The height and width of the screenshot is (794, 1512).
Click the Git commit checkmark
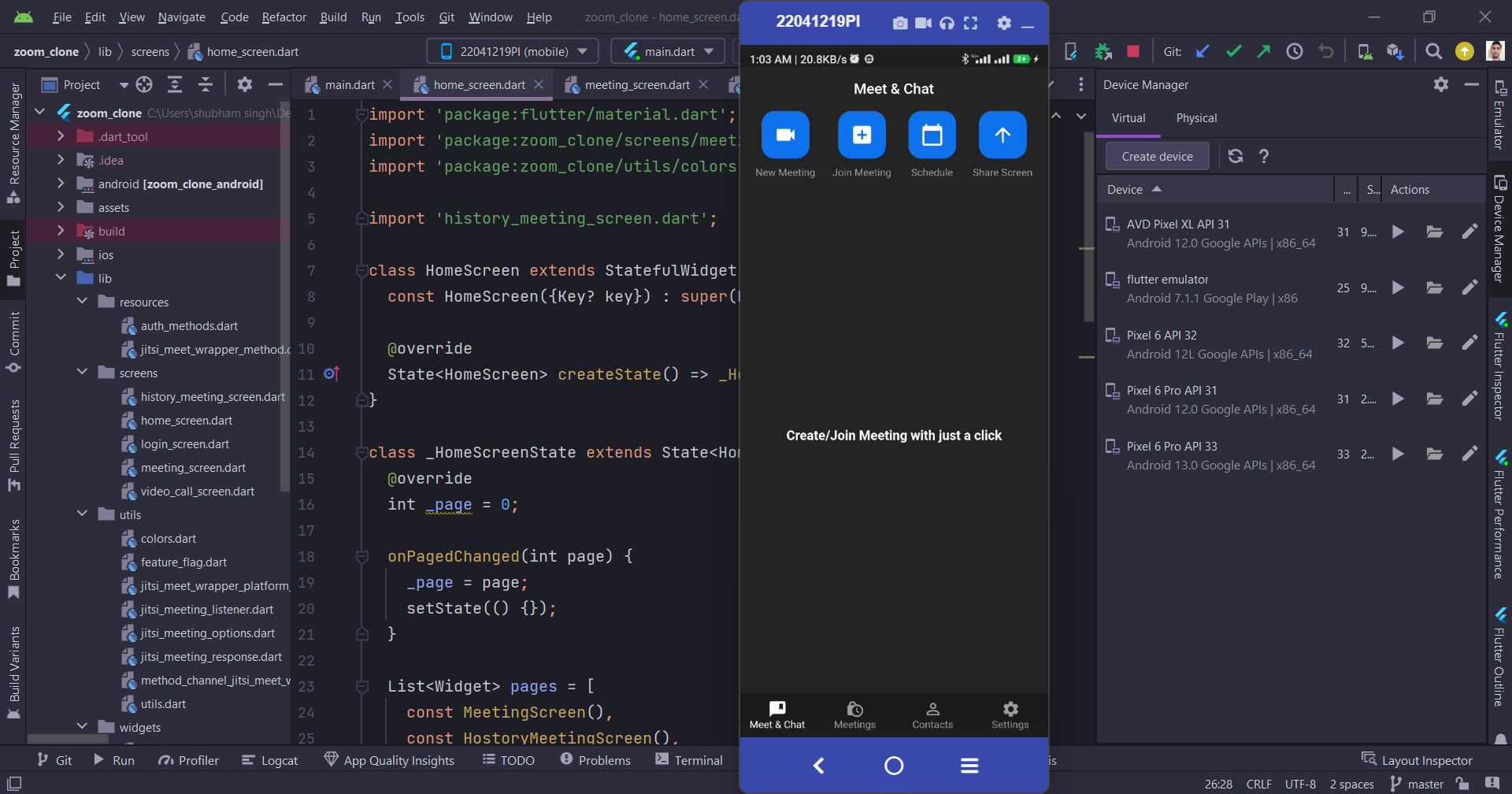pos(1233,51)
